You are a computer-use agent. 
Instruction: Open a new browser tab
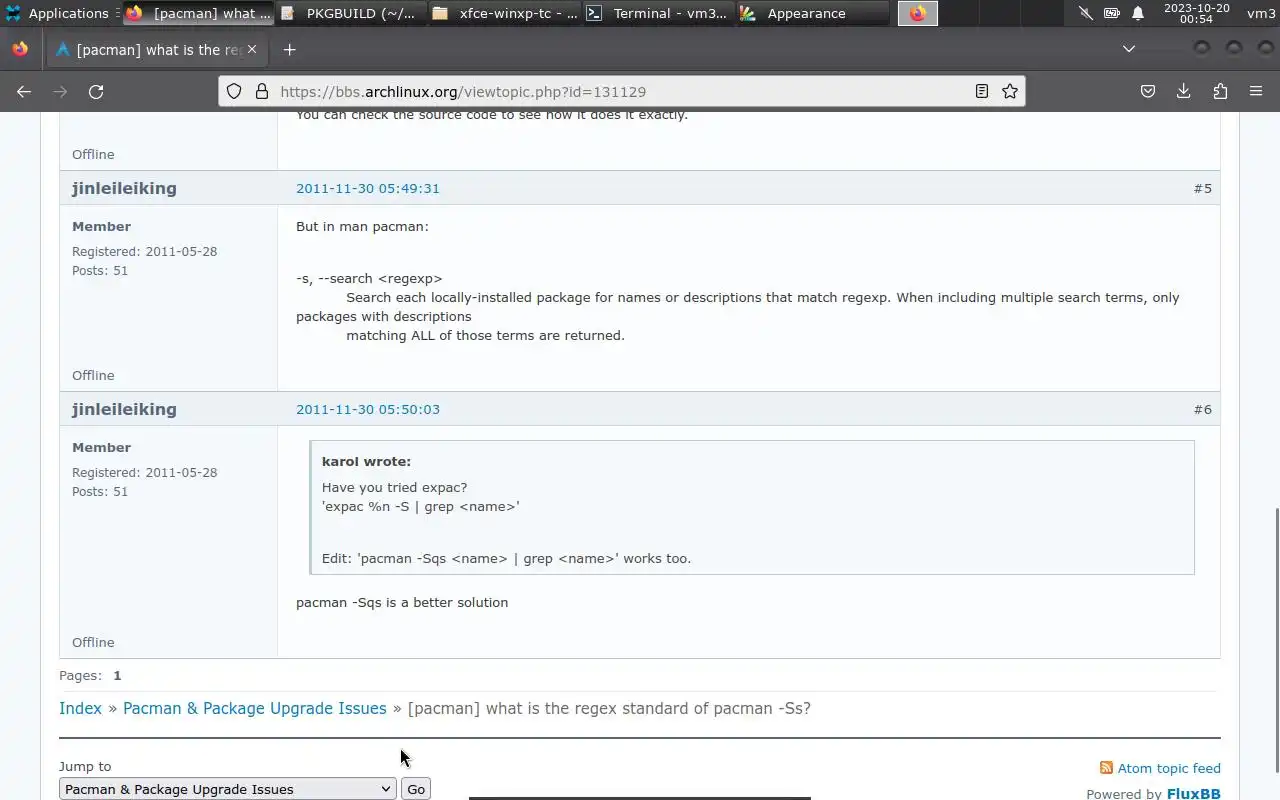(x=289, y=49)
